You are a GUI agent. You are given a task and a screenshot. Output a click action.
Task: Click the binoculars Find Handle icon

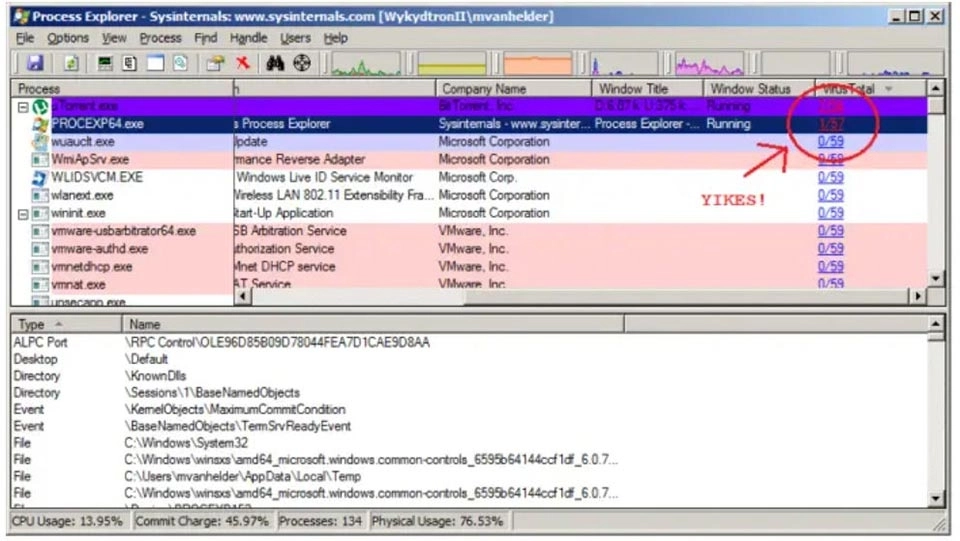[x=275, y=63]
